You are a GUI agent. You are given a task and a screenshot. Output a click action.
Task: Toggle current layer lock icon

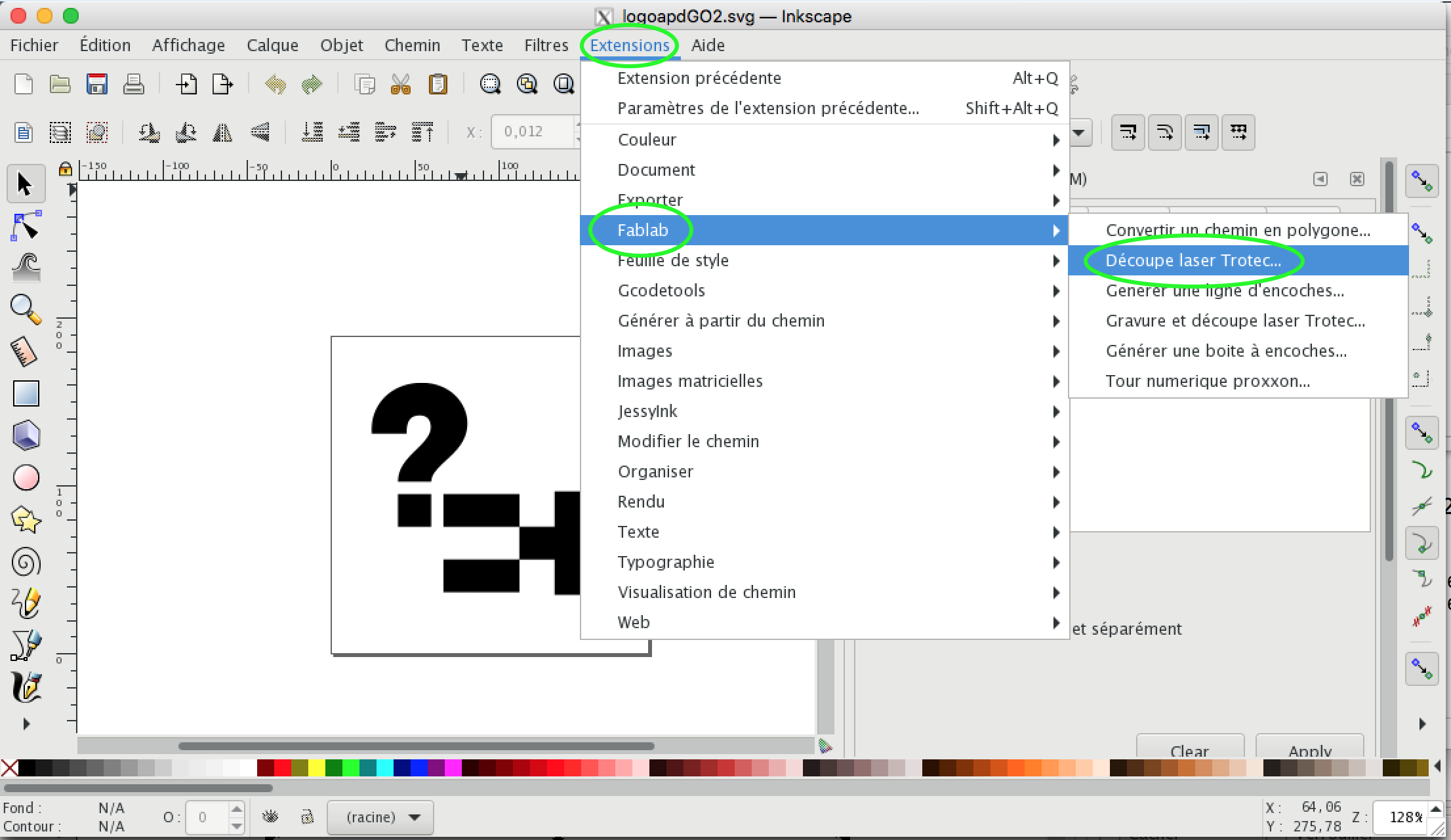(307, 817)
